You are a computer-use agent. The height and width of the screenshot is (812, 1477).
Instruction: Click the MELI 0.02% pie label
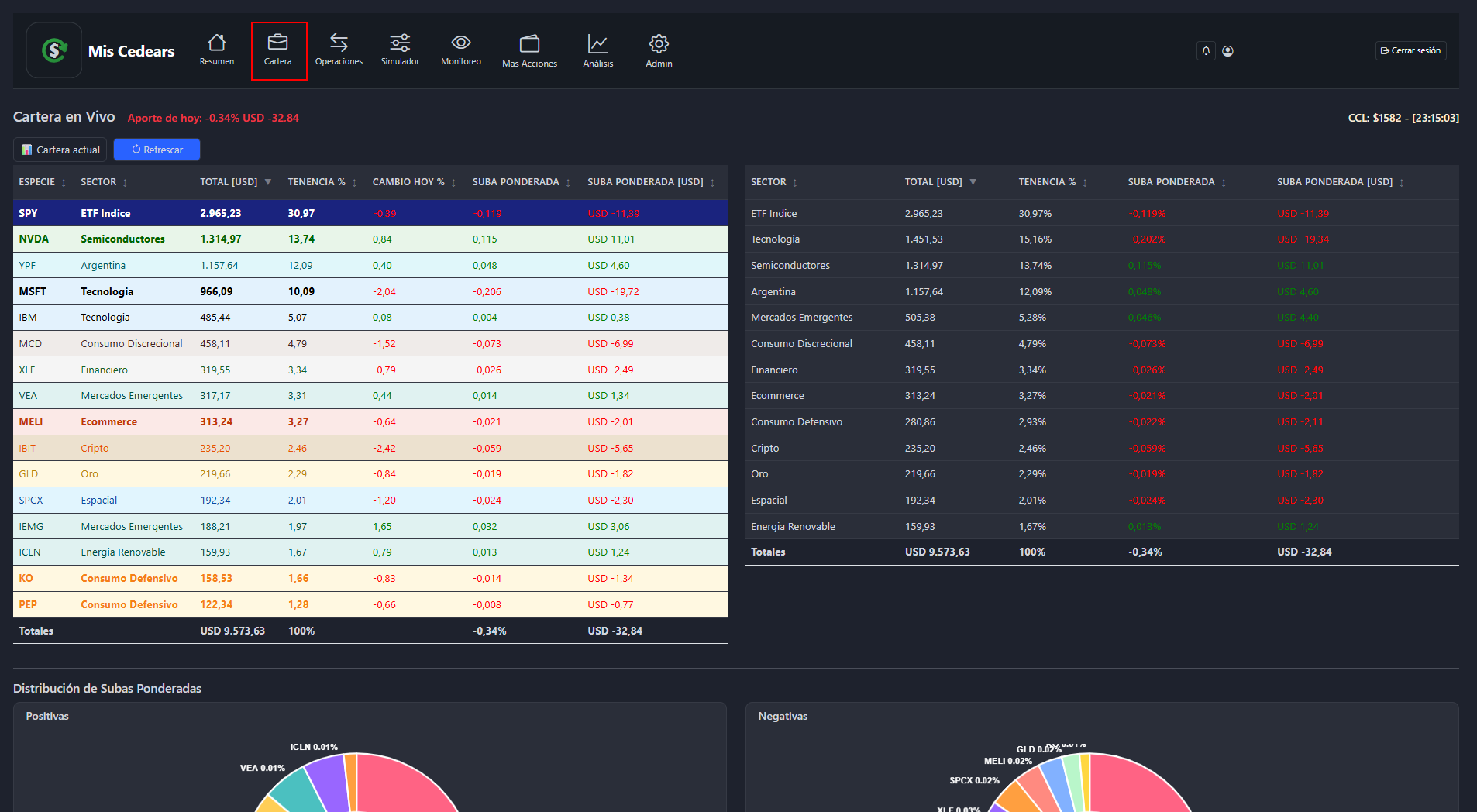[1008, 761]
